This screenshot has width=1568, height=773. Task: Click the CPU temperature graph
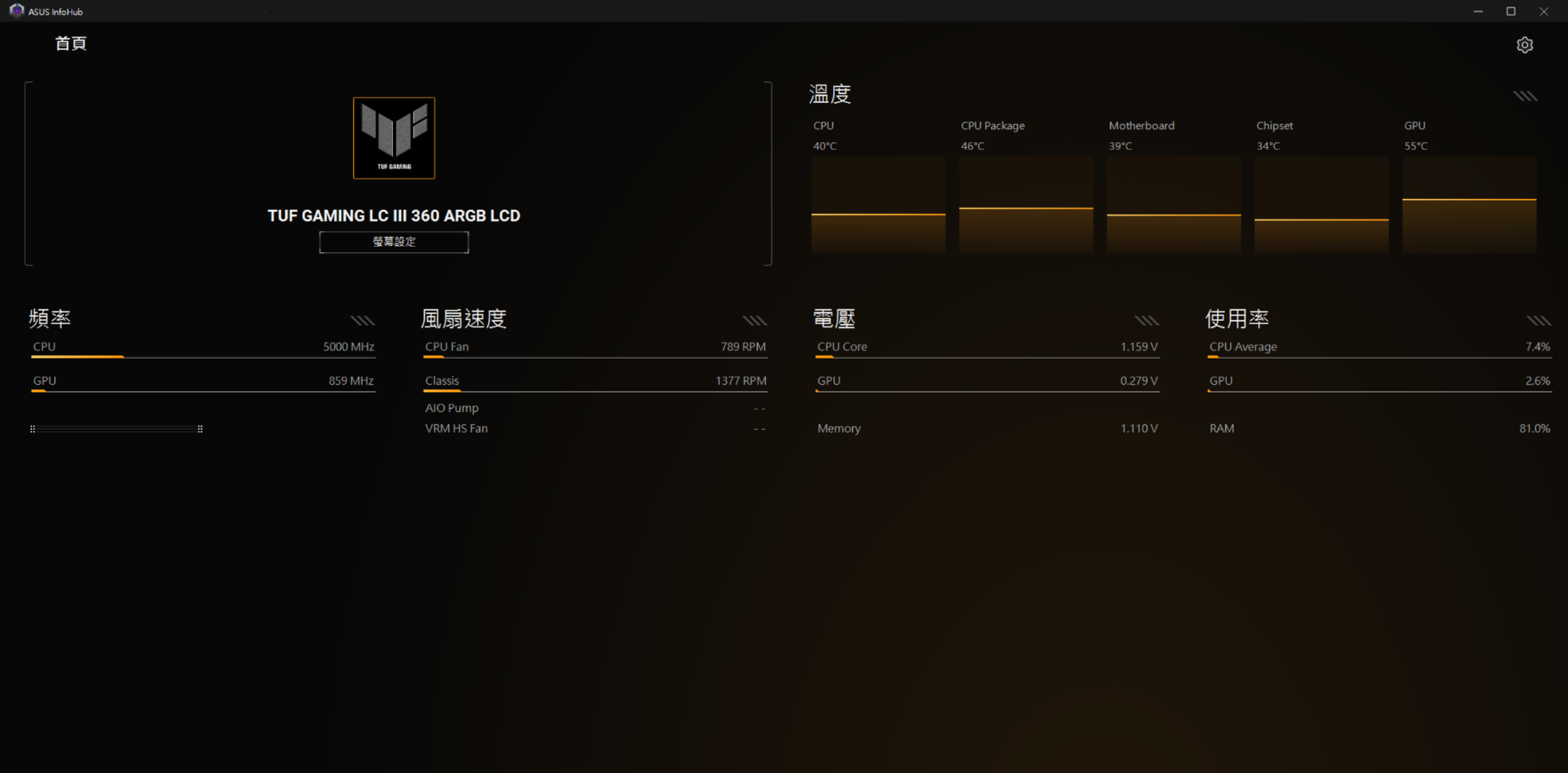(x=878, y=204)
